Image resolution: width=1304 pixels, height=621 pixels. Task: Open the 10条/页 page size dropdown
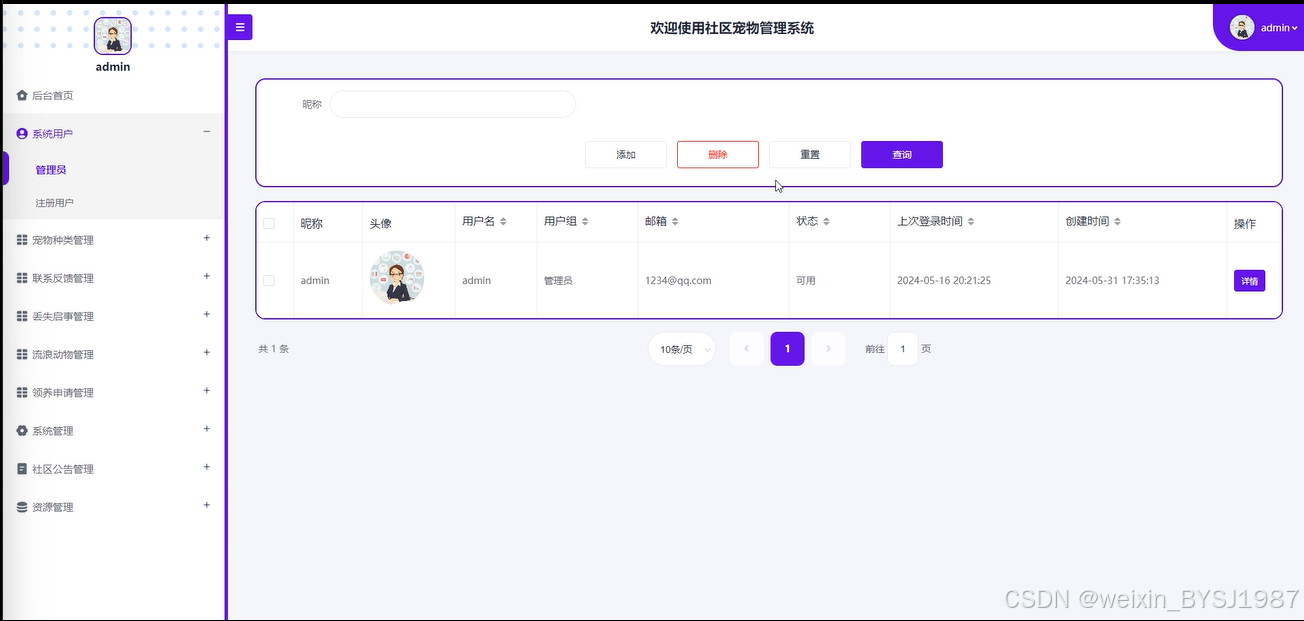click(x=682, y=349)
